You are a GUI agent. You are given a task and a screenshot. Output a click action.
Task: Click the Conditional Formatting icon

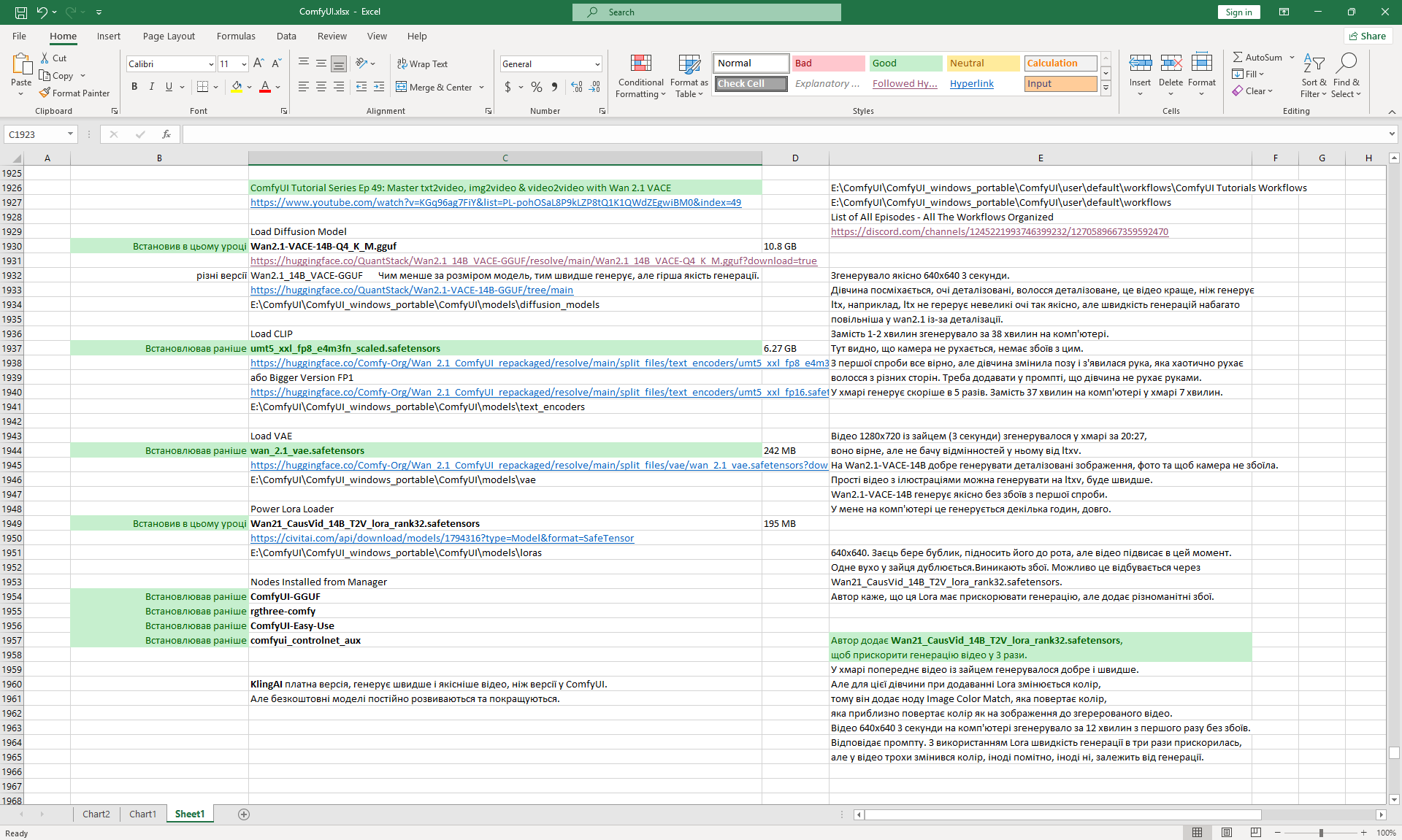click(640, 64)
